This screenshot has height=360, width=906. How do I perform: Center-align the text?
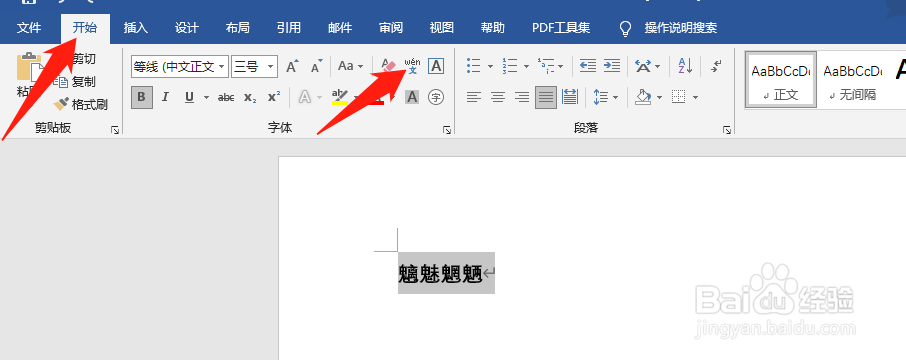(x=498, y=97)
